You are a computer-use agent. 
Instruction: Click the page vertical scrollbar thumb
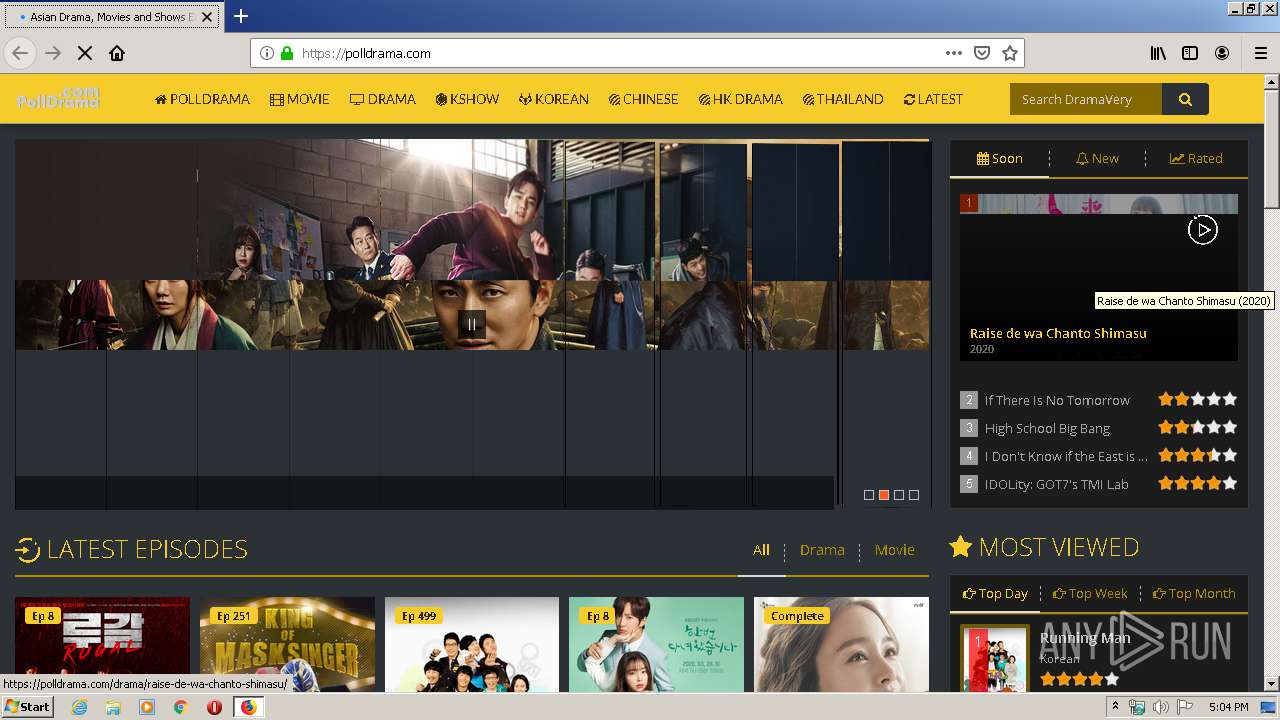coord(1271,150)
